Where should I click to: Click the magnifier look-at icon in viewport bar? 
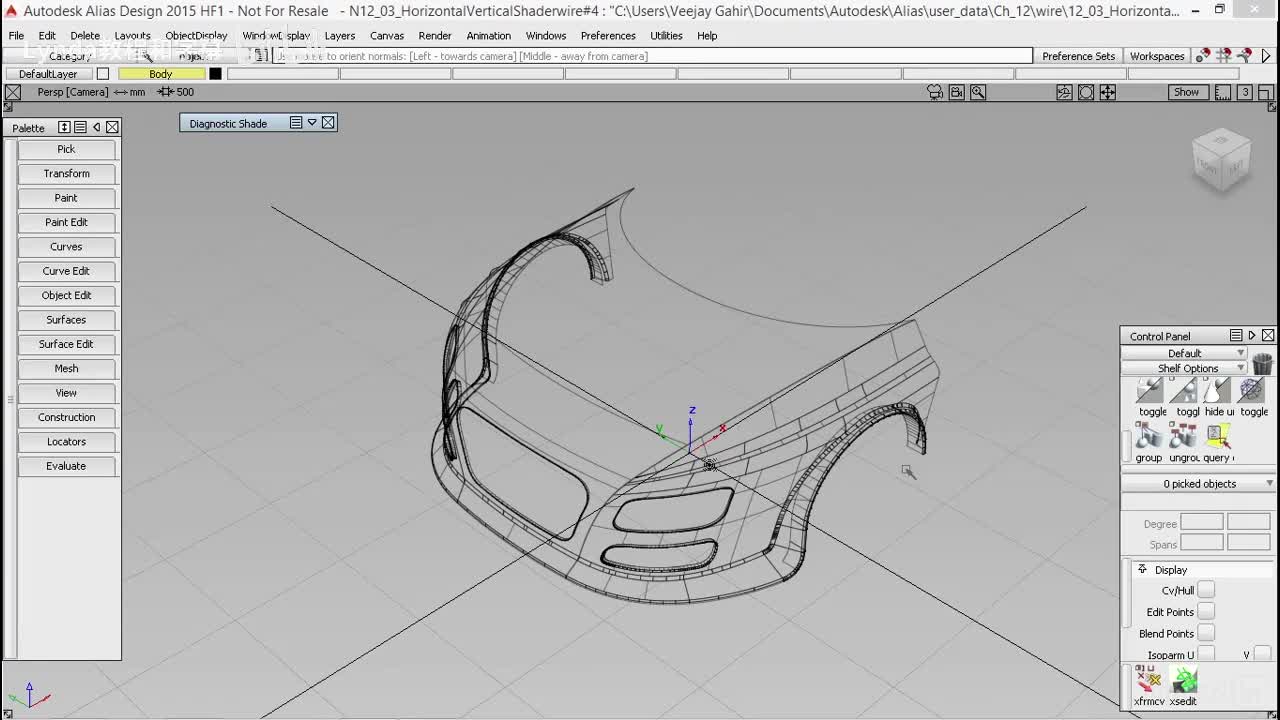coord(978,92)
